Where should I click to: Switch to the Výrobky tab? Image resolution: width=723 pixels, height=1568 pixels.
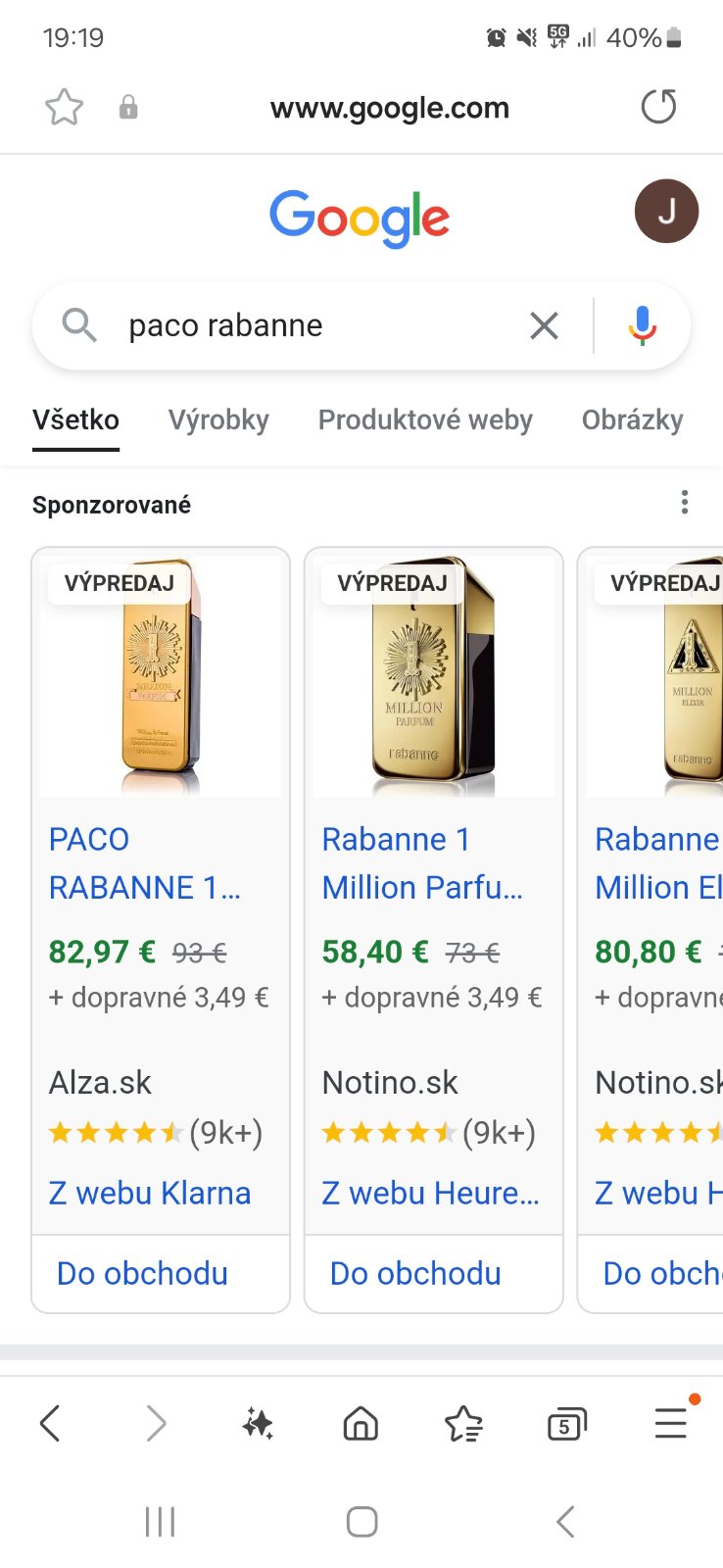point(218,420)
